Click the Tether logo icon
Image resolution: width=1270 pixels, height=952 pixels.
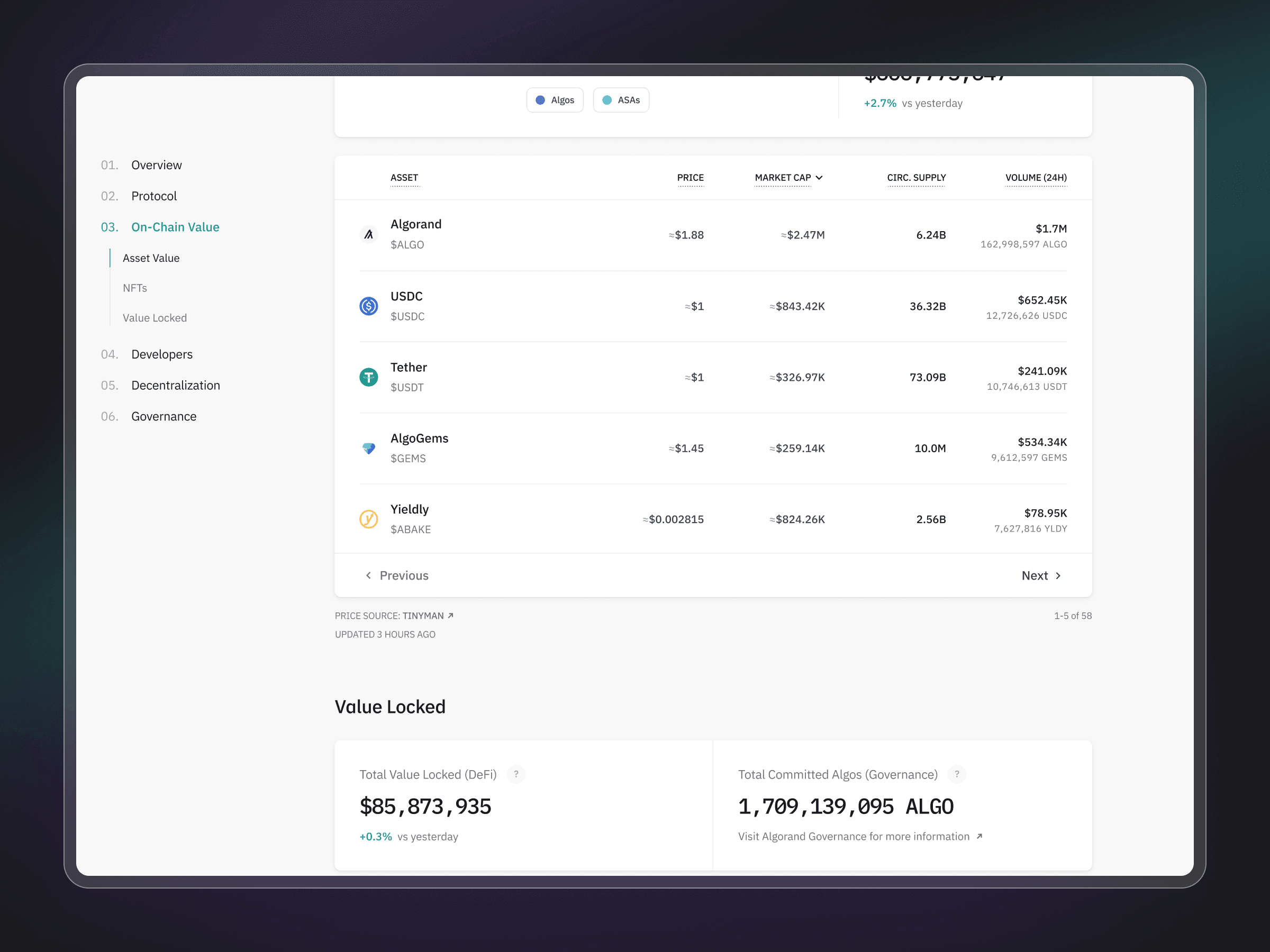pos(369,377)
